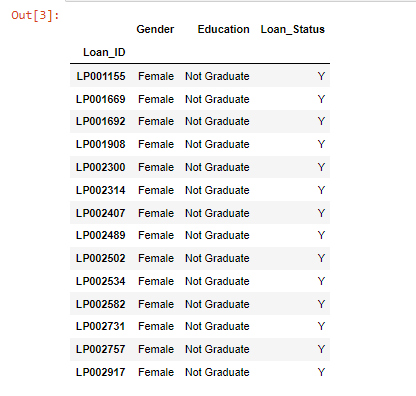
Task: Click Female in the LP002502 row
Action: [156, 258]
